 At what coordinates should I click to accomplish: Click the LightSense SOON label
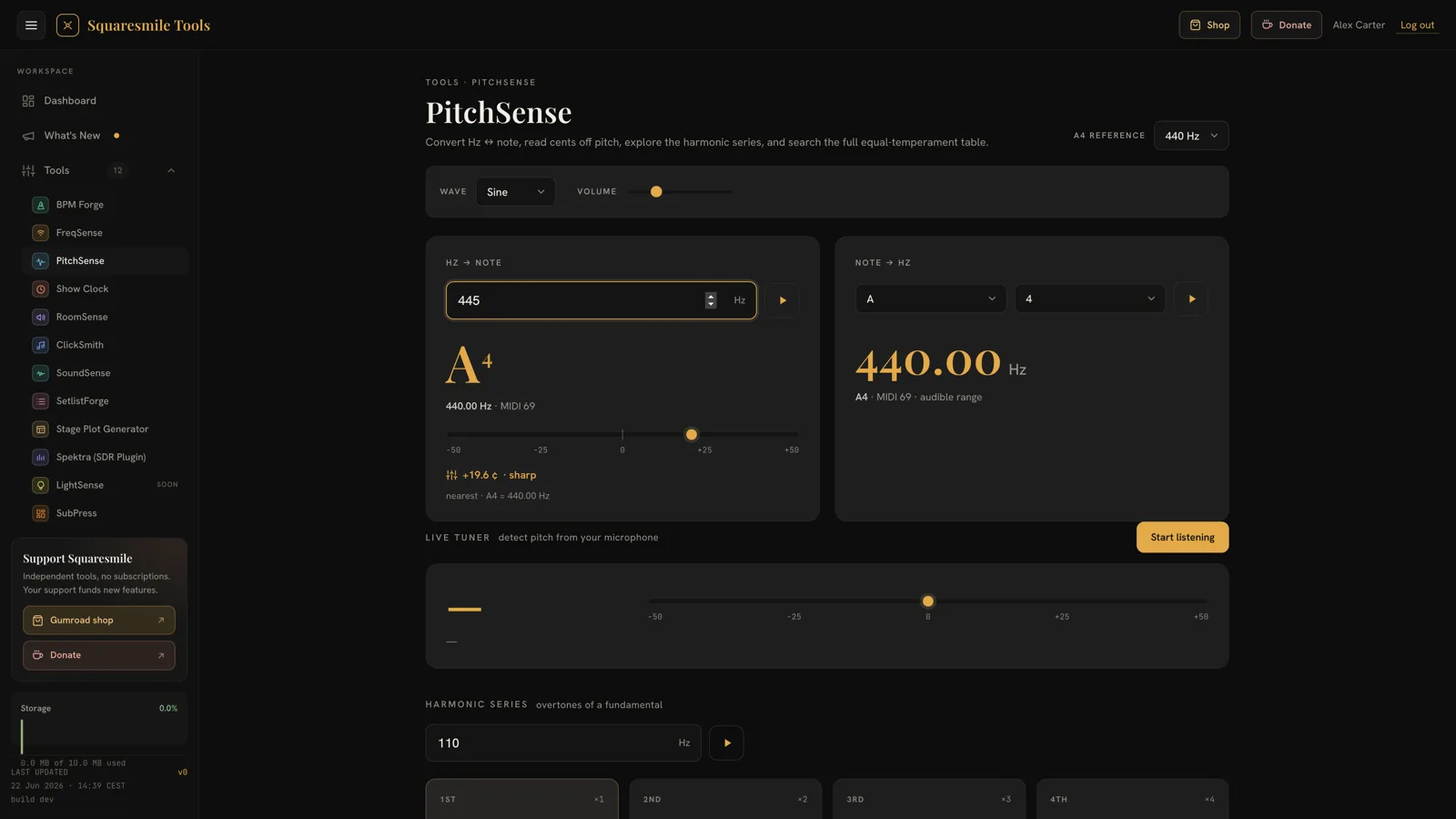(167, 485)
